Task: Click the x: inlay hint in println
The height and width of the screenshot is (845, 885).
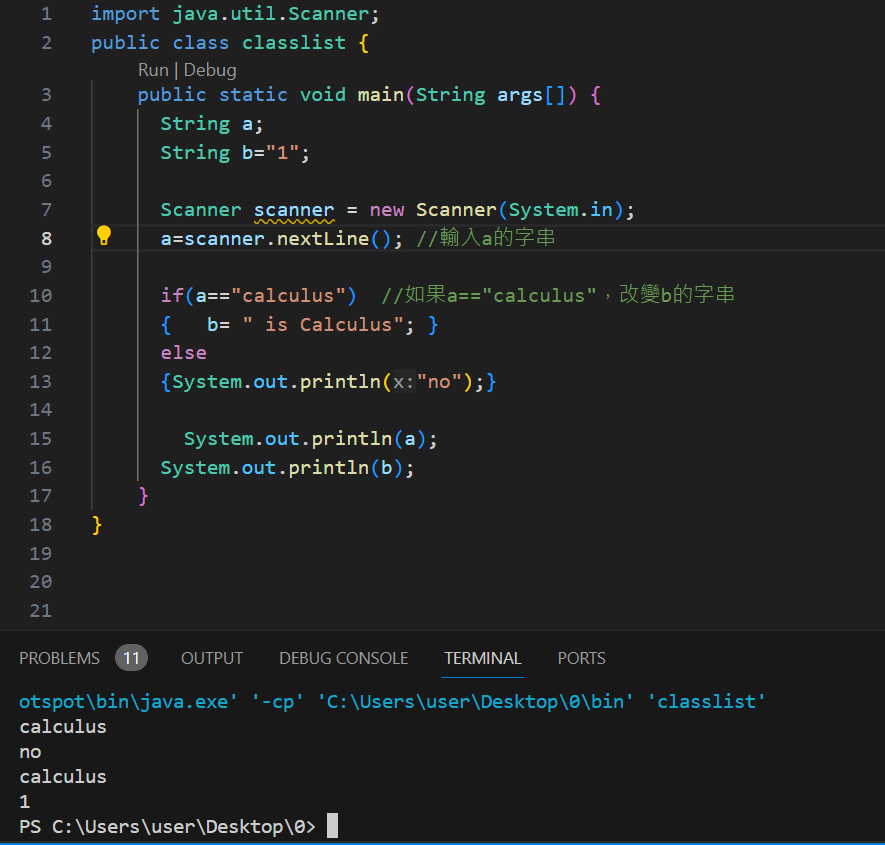Action: (404, 382)
